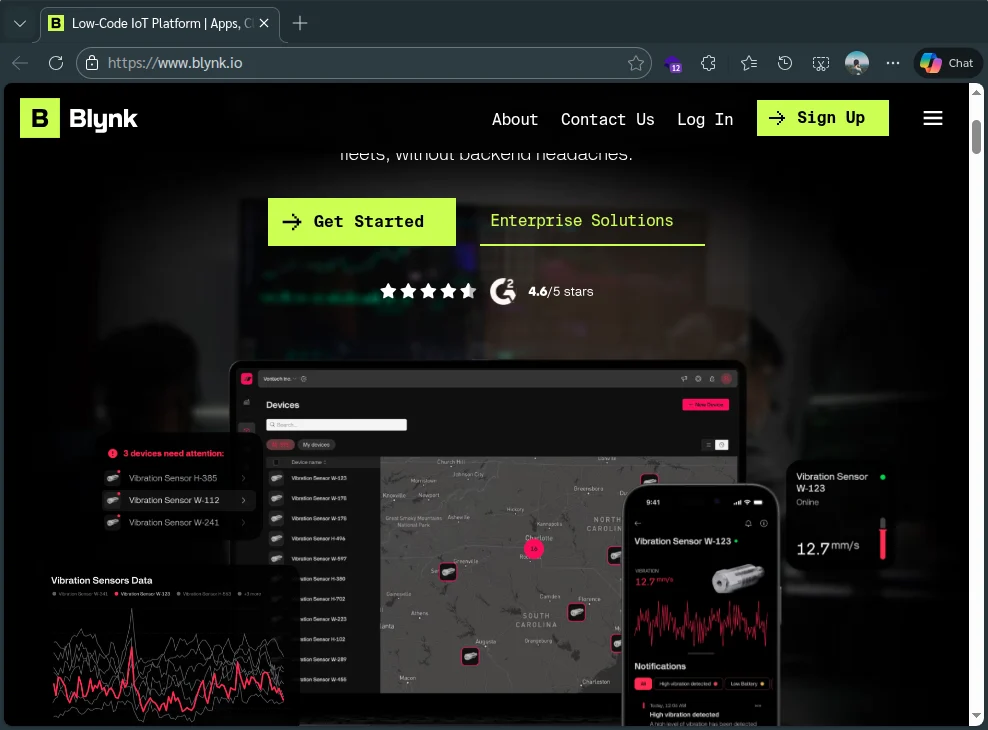This screenshot has height=730, width=988.
Task: Click the Get Started button
Action: (x=361, y=222)
